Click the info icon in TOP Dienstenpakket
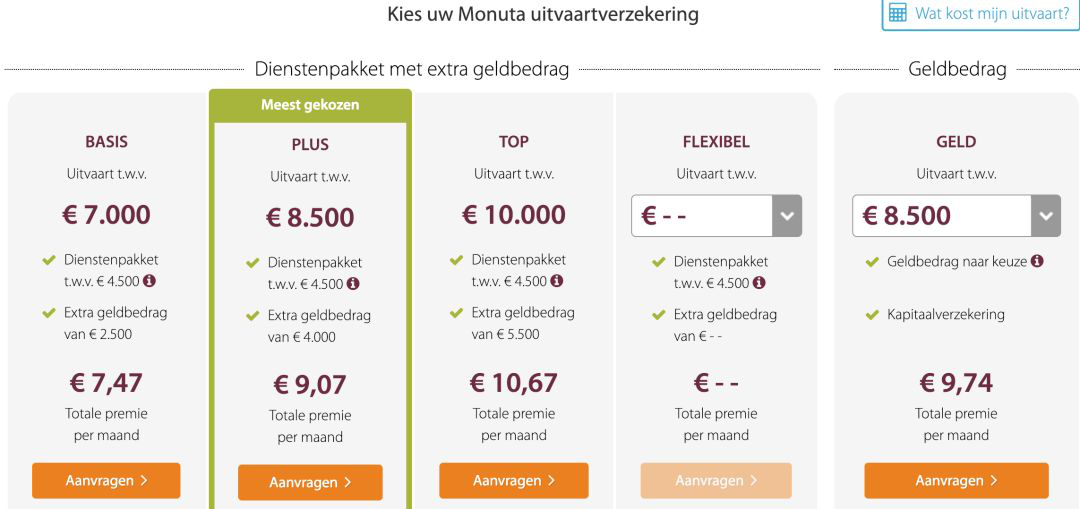1080x509 pixels. [557, 281]
